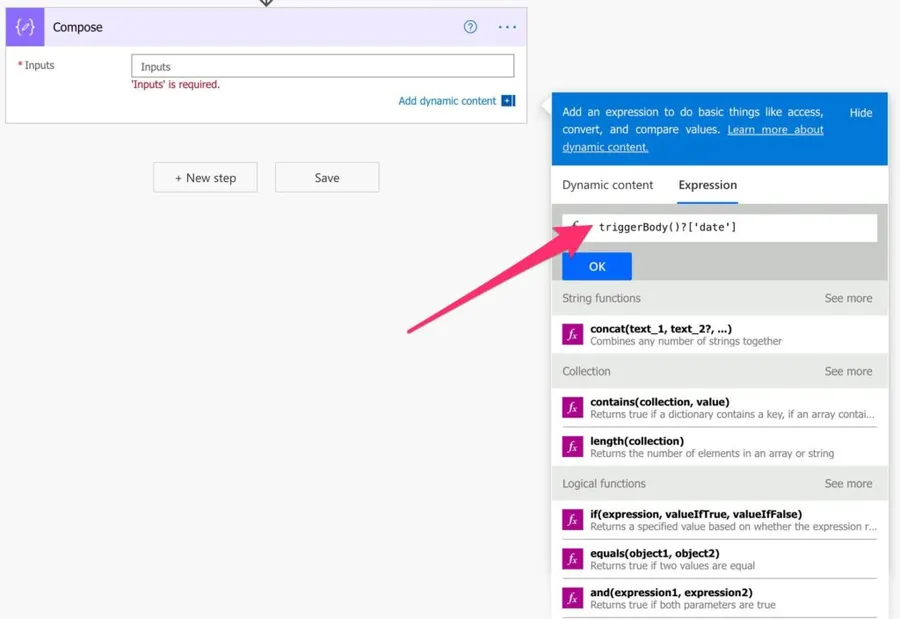Toggle the Add dynamic content panel icon
The height and width of the screenshot is (619, 900).
[x=508, y=101]
